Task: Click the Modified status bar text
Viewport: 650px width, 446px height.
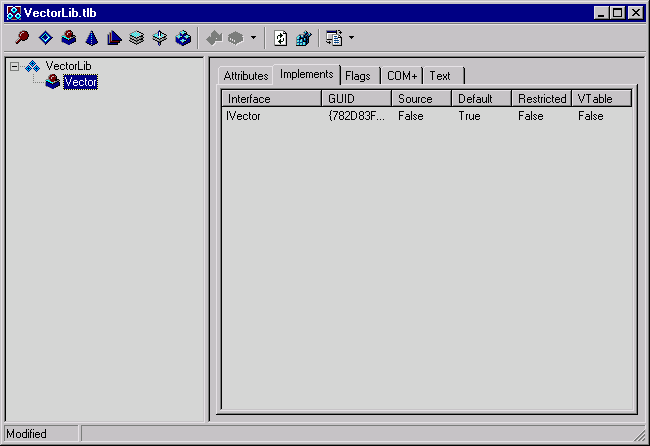Action: click(x=26, y=434)
